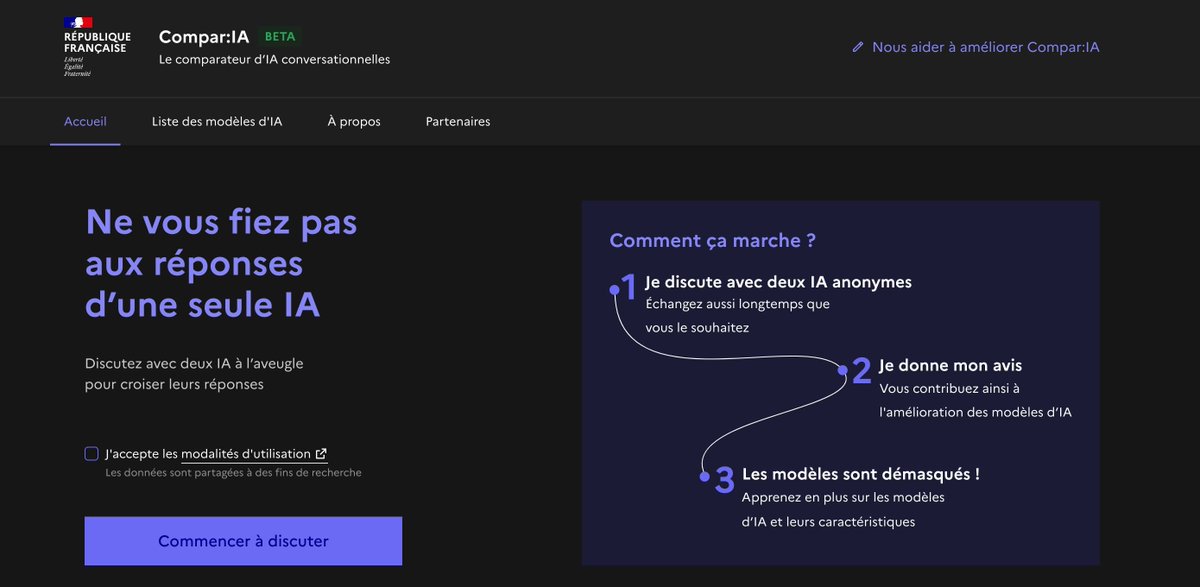Go to Liste des modèles d'IA
Viewport: 1200px width, 587px height.
(x=217, y=122)
